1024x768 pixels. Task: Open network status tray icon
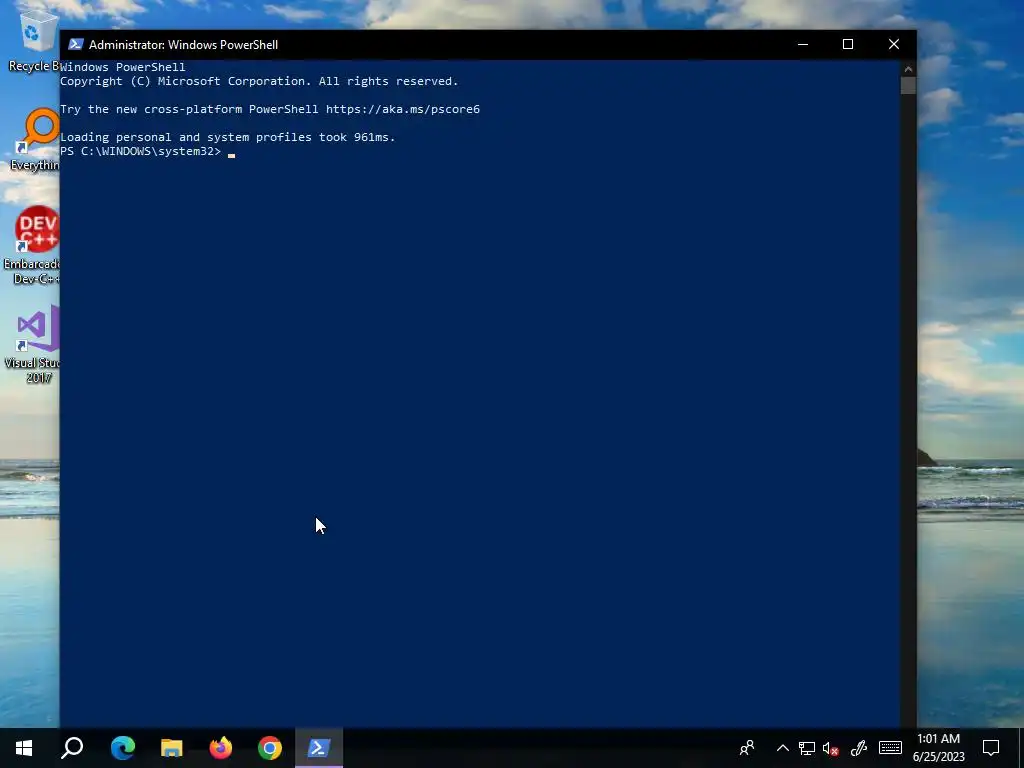tap(807, 748)
